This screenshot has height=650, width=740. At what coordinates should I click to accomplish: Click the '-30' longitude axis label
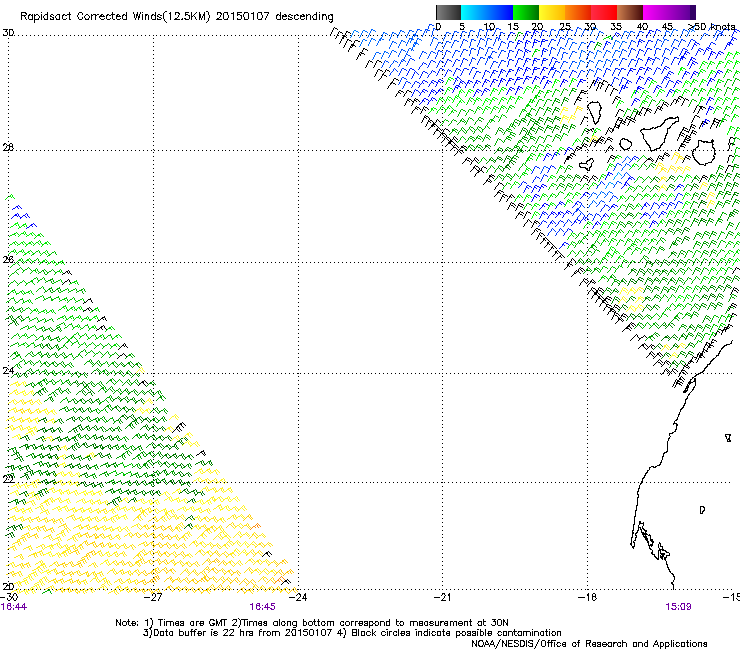pos(9,597)
